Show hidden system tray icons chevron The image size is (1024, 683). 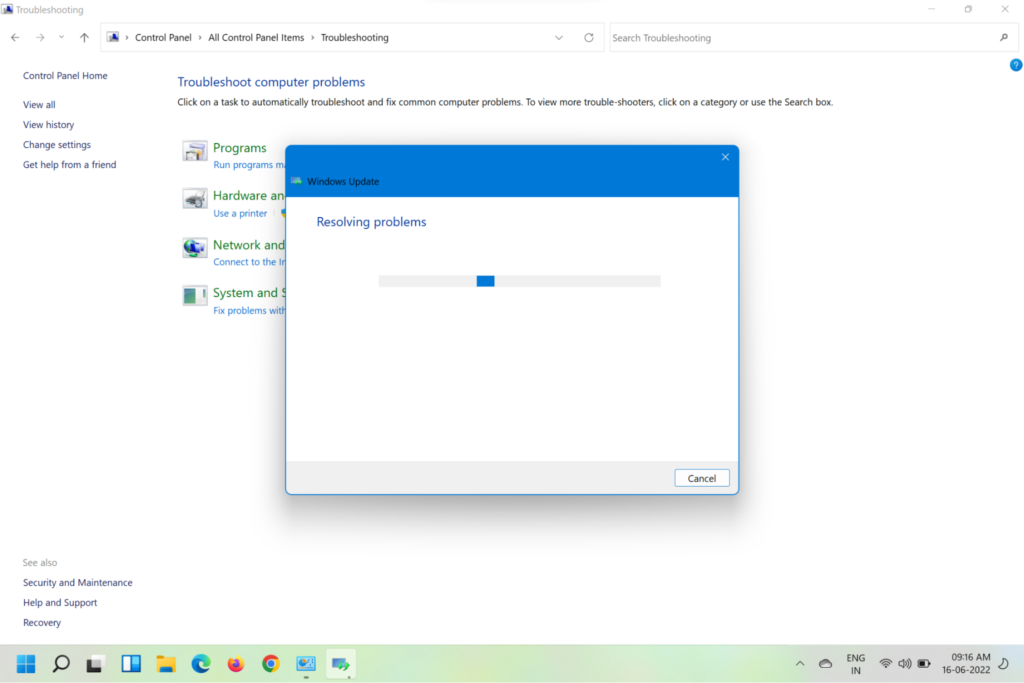pos(799,664)
